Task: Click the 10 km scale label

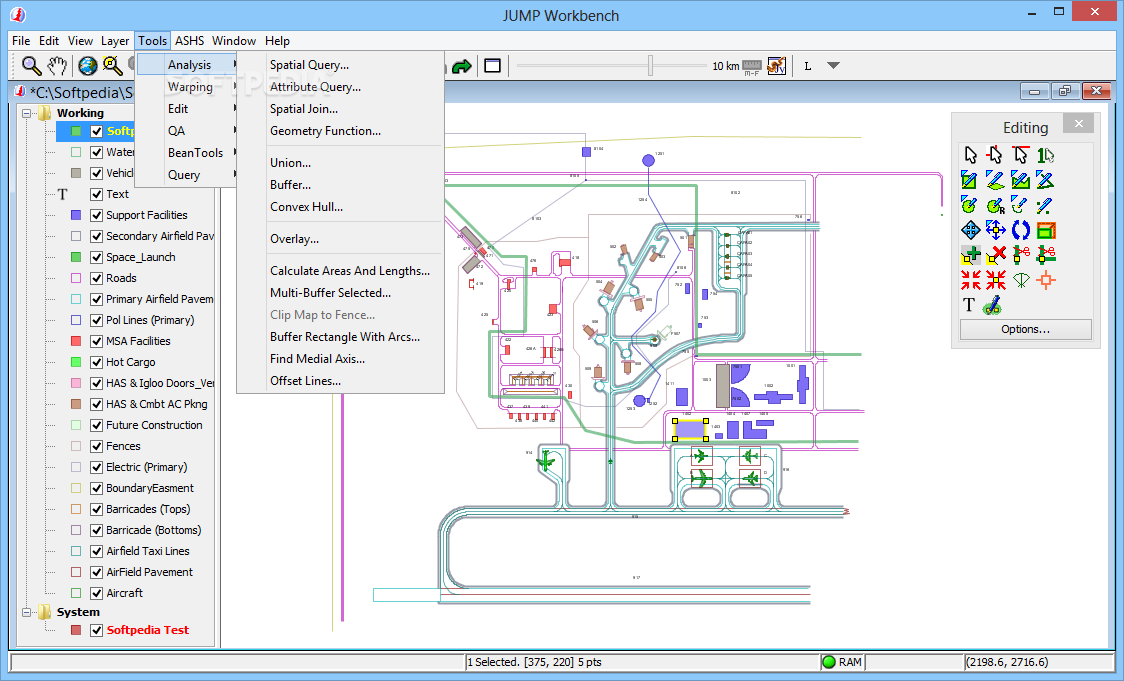Action: coord(725,66)
